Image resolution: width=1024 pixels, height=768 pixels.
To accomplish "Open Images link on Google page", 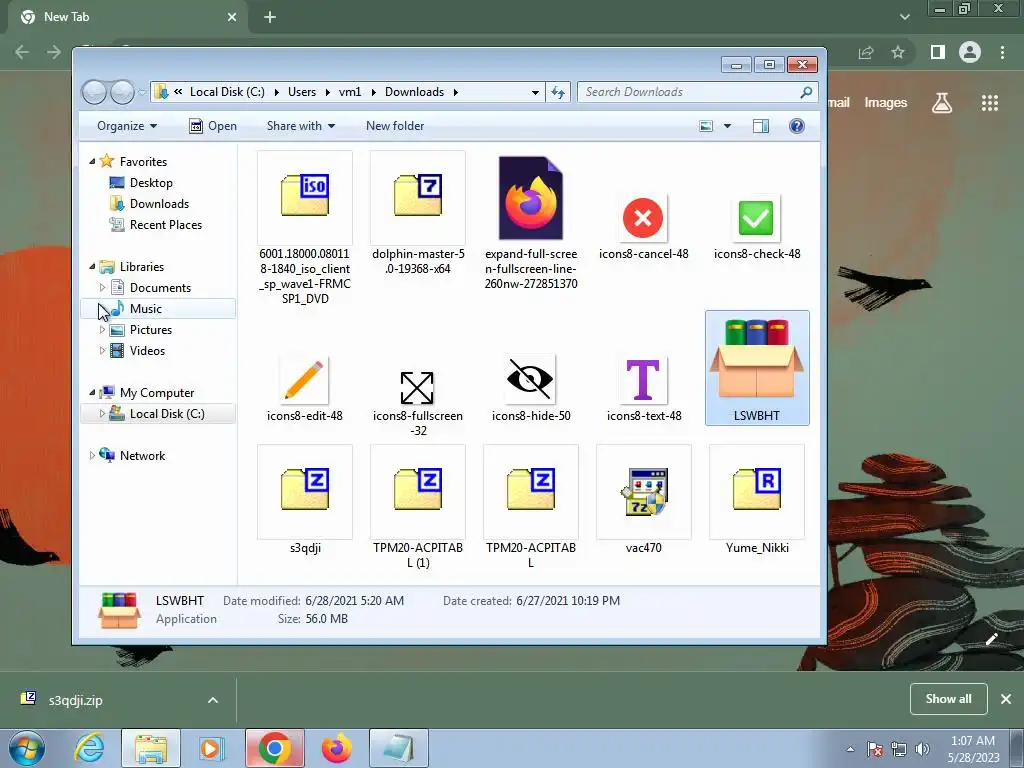I will (x=886, y=103).
